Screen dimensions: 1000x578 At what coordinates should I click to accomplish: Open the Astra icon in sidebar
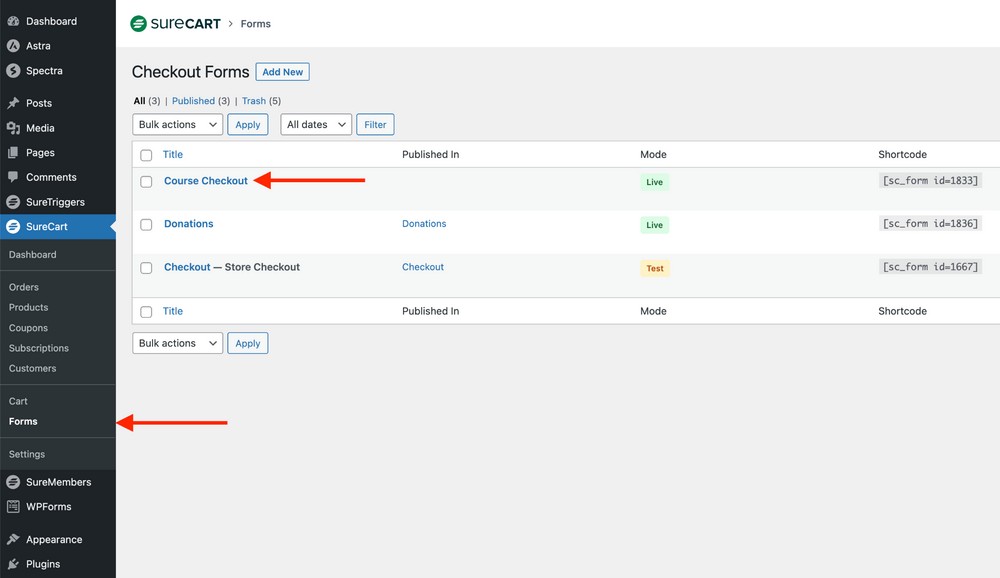coord(13,46)
